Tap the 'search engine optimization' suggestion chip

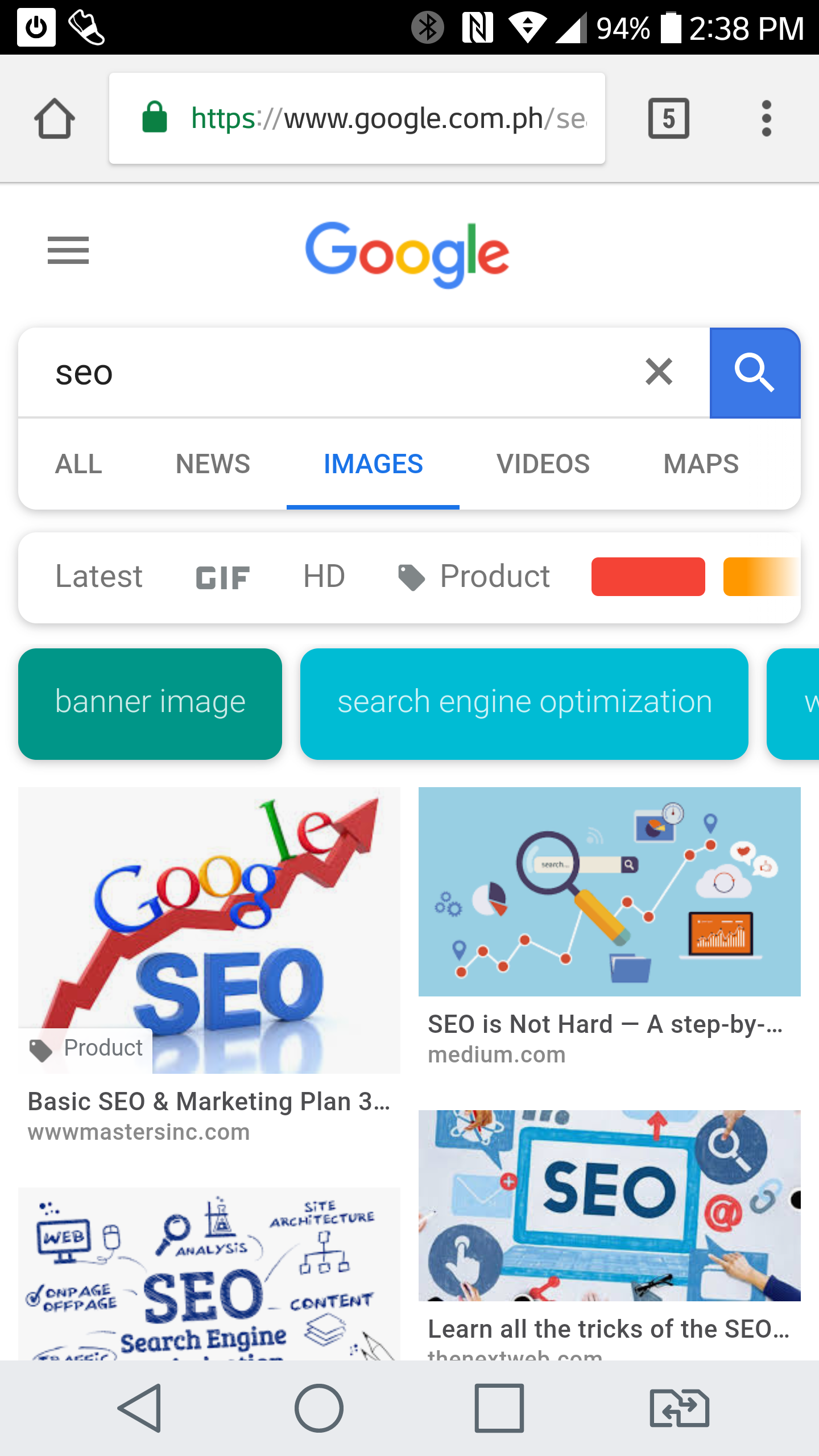[x=524, y=703]
